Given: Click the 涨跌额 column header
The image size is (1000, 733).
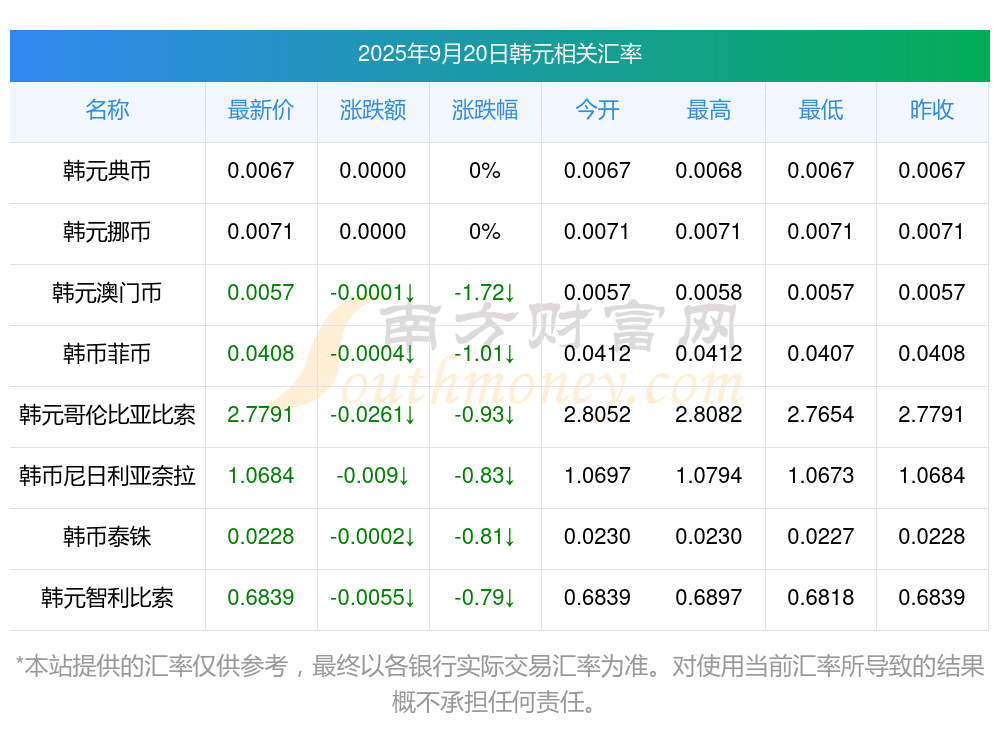Looking at the screenshot, I should 373,110.
